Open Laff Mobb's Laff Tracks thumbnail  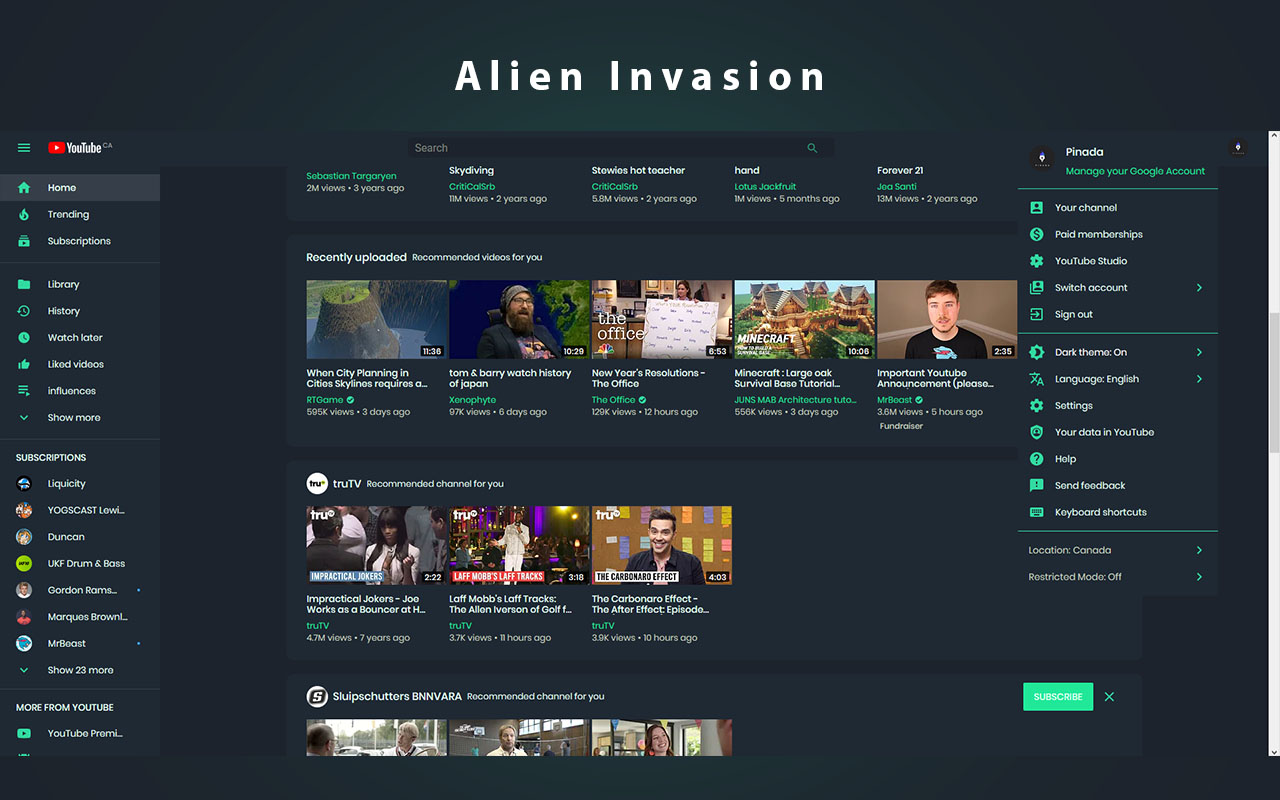tap(519, 545)
